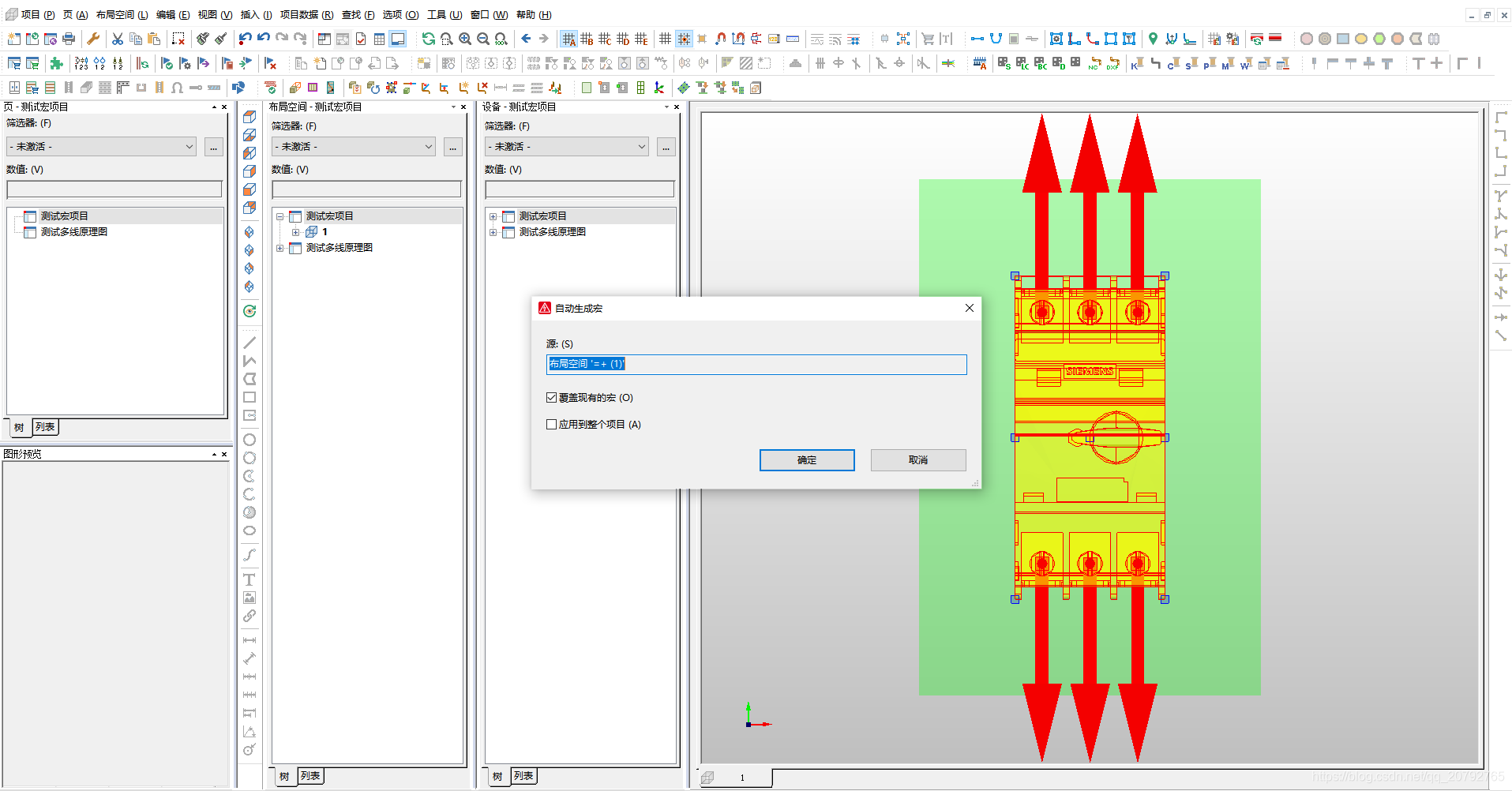Click the Zoom In magnifier icon
Image resolution: width=1512 pixels, height=791 pixels.
pyautogui.click(x=465, y=39)
